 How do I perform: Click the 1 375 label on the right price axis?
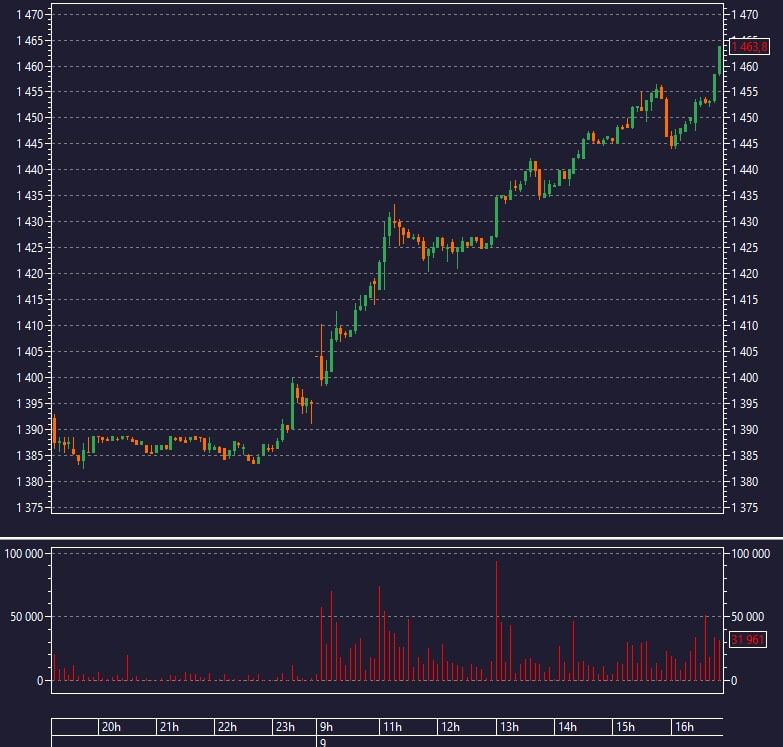coord(745,508)
